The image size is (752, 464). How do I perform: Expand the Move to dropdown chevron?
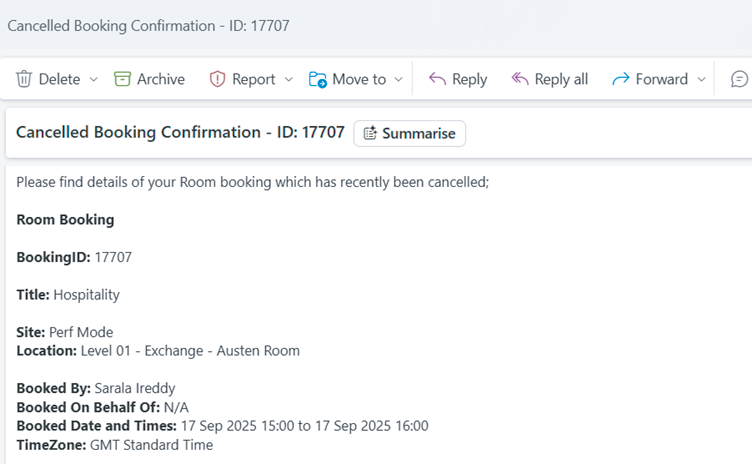coord(398,79)
